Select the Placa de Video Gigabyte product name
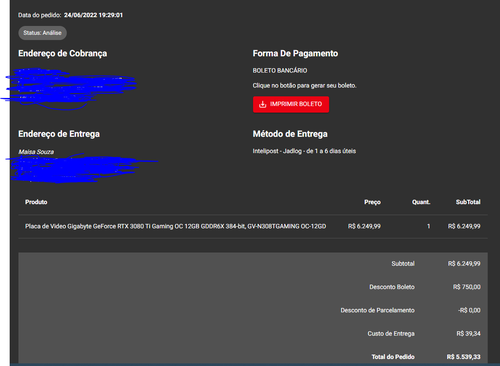The height and width of the screenshot is (366, 500). [175, 226]
